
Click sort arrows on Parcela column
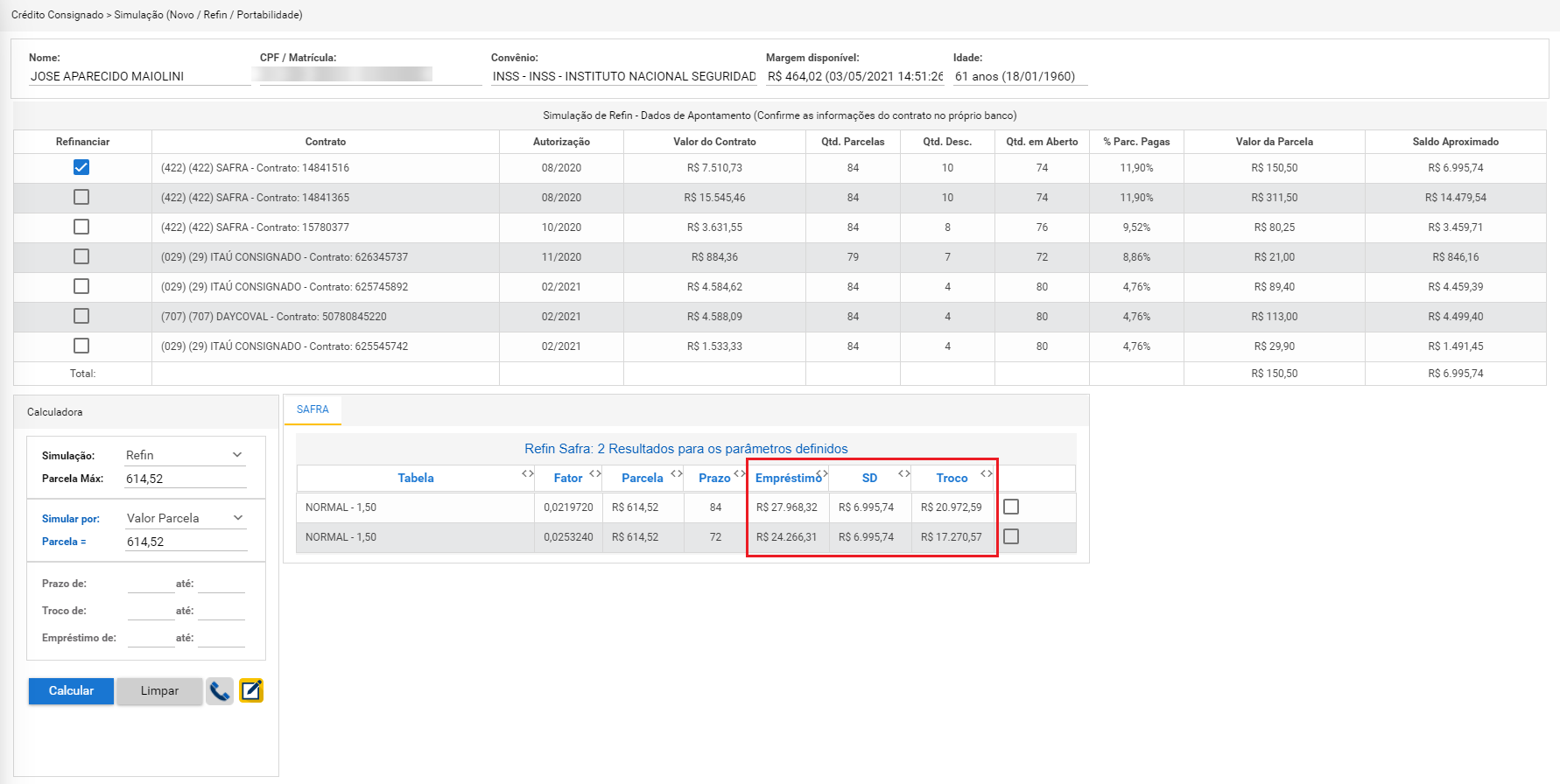coord(677,473)
